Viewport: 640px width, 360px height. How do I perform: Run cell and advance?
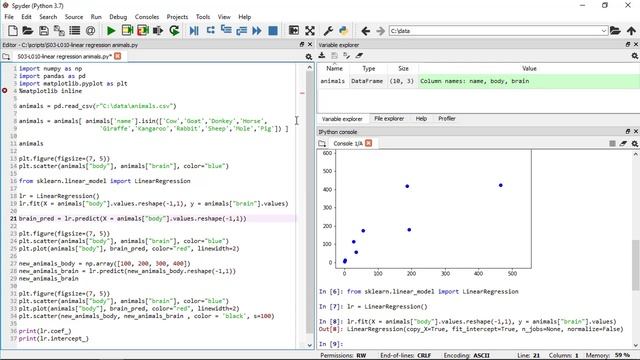142,31
